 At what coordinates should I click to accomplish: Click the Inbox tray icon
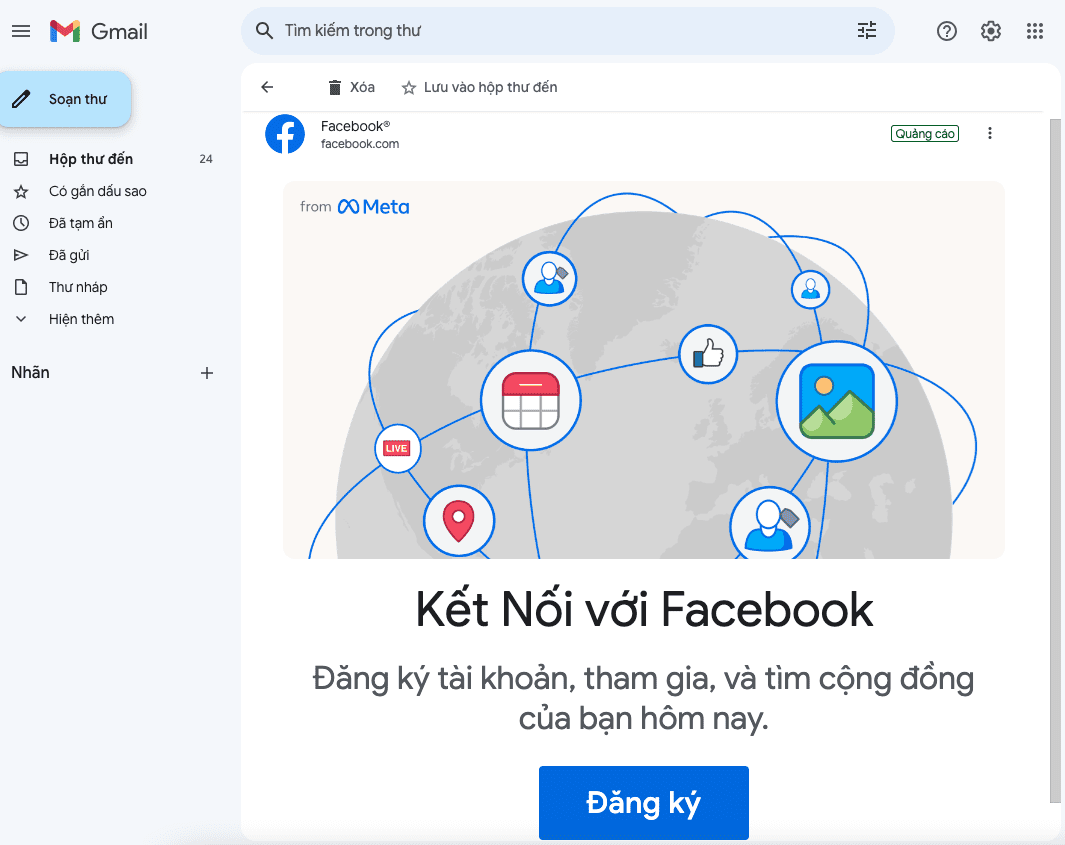click(x=21, y=159)
